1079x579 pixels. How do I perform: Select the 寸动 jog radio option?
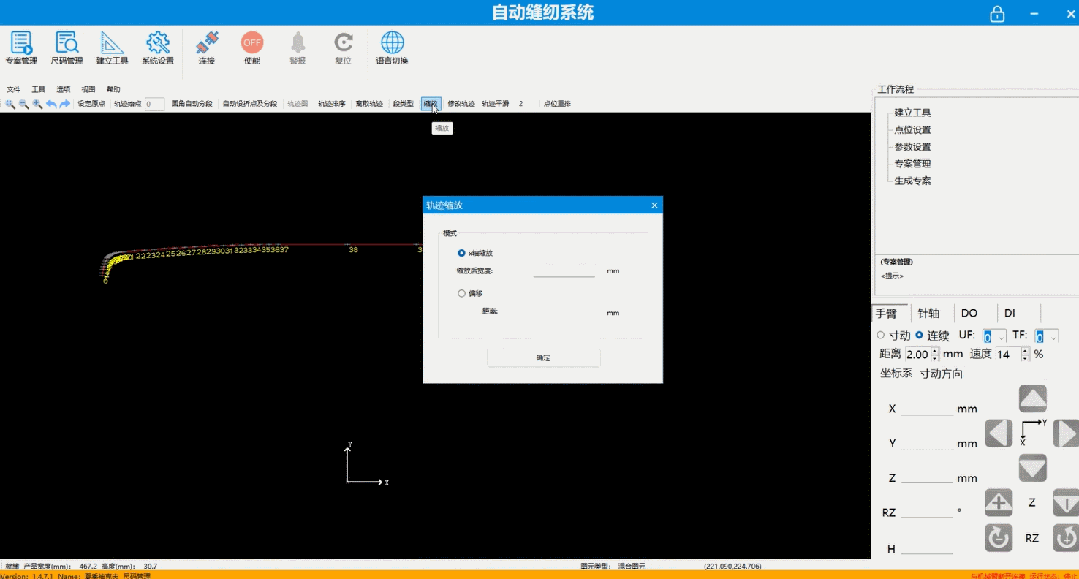click(x=881, y=335)
